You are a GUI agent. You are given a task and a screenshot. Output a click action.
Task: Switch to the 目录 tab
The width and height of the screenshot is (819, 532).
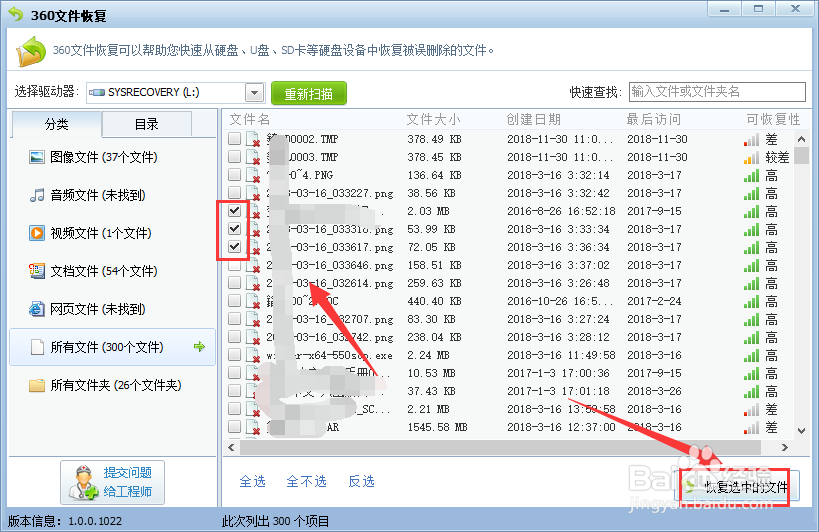coord(146,124)
